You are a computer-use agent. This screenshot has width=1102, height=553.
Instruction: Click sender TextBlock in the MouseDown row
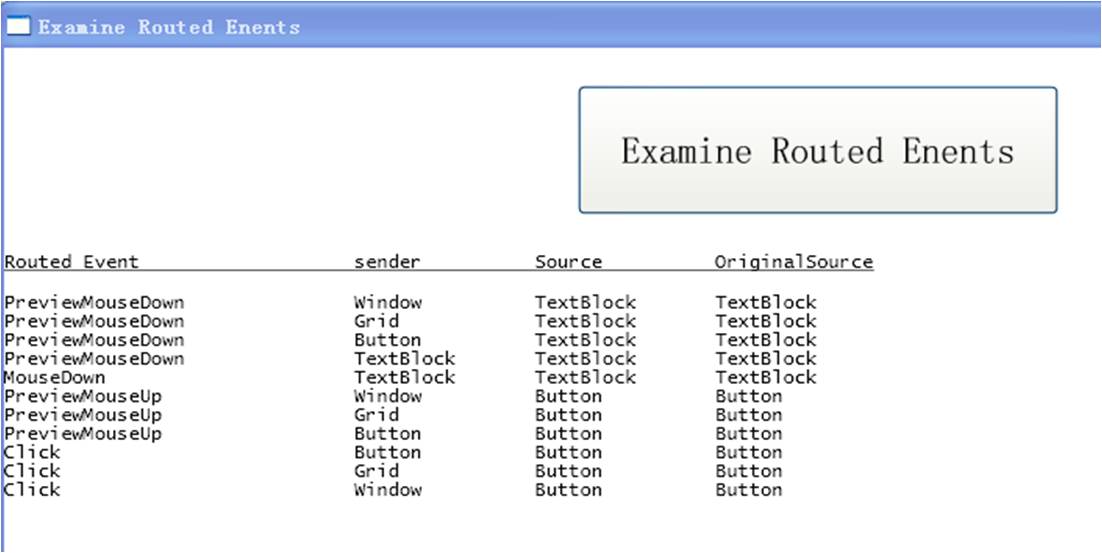[404, 377]
